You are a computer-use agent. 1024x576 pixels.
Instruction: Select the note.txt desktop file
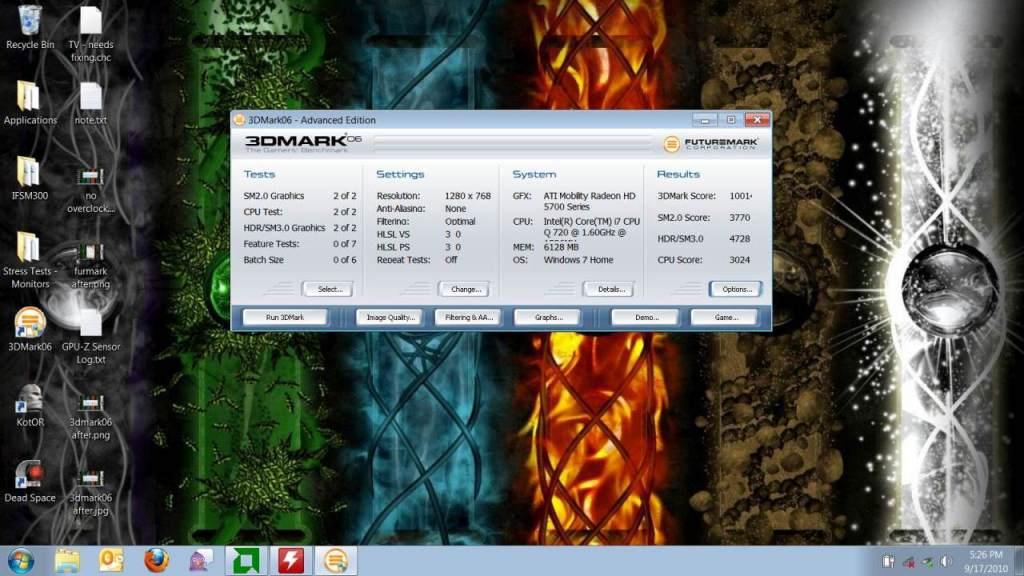coord(91,103)
